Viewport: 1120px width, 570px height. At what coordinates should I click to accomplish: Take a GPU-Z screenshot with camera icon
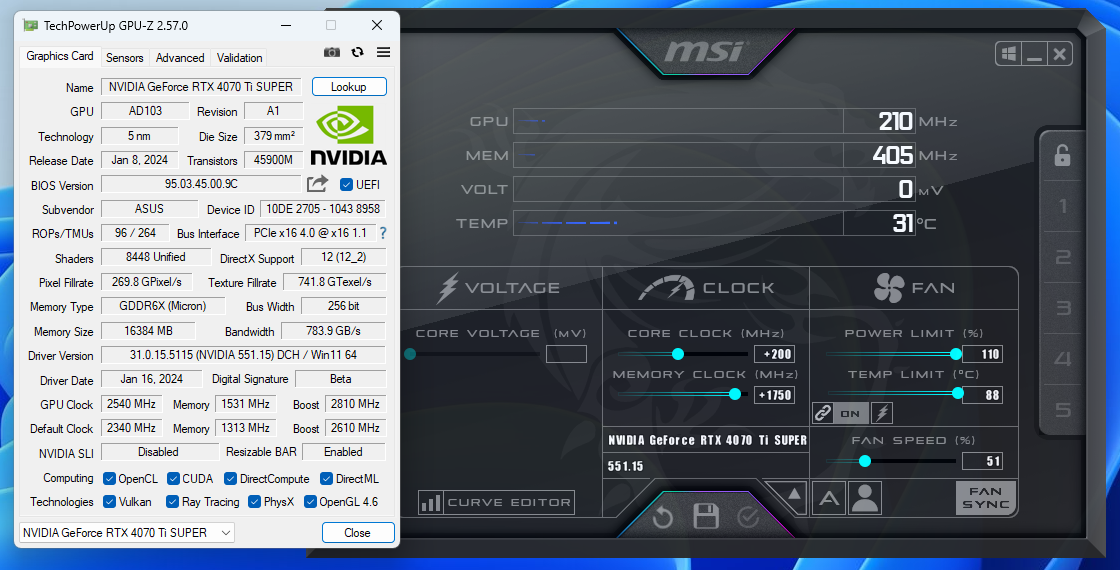point(331,52)
